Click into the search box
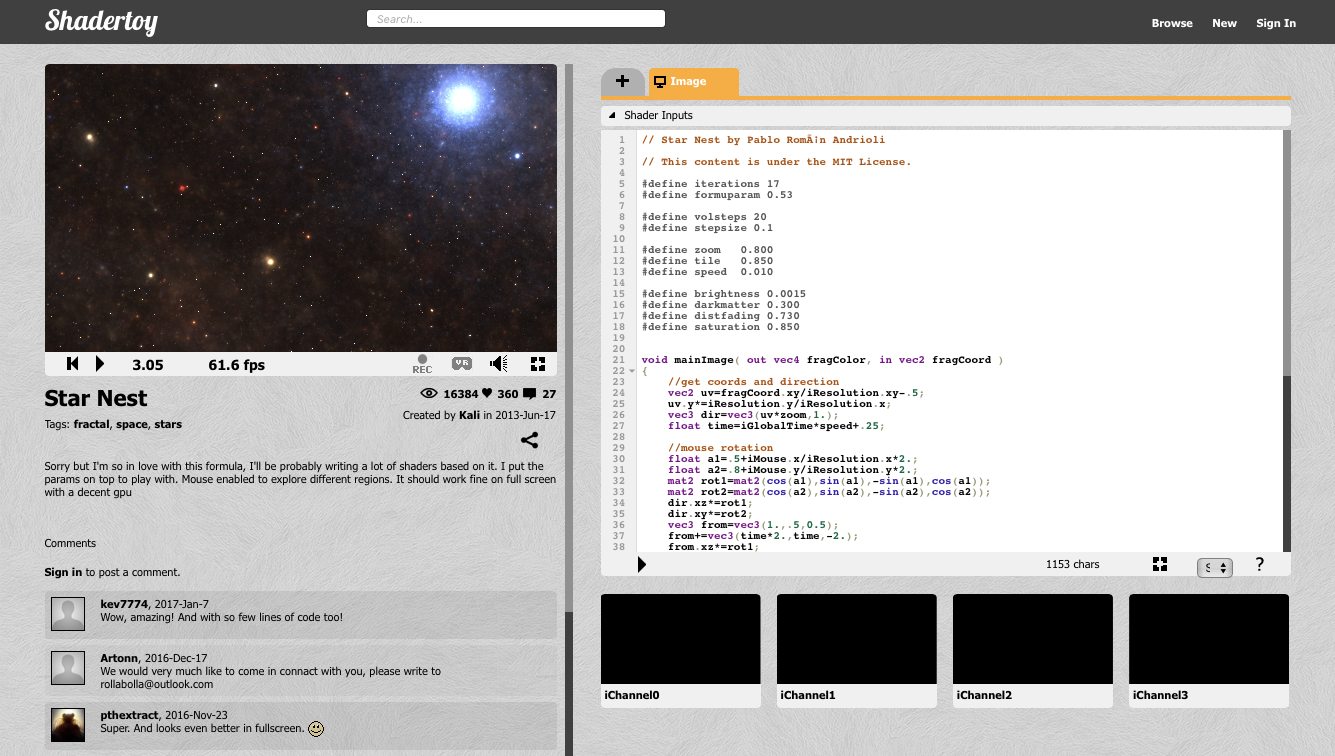 515,19
